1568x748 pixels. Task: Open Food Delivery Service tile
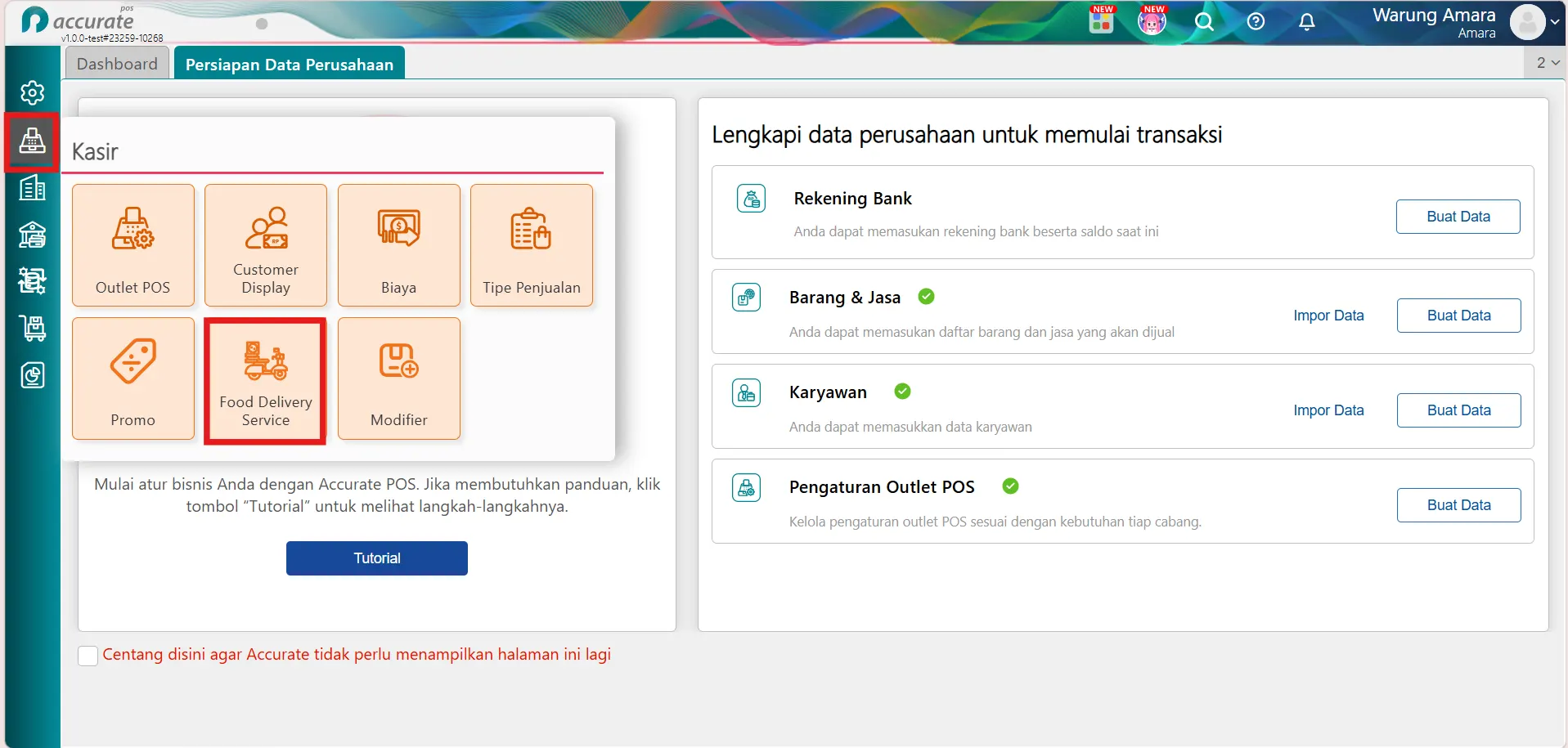[266, 380]
